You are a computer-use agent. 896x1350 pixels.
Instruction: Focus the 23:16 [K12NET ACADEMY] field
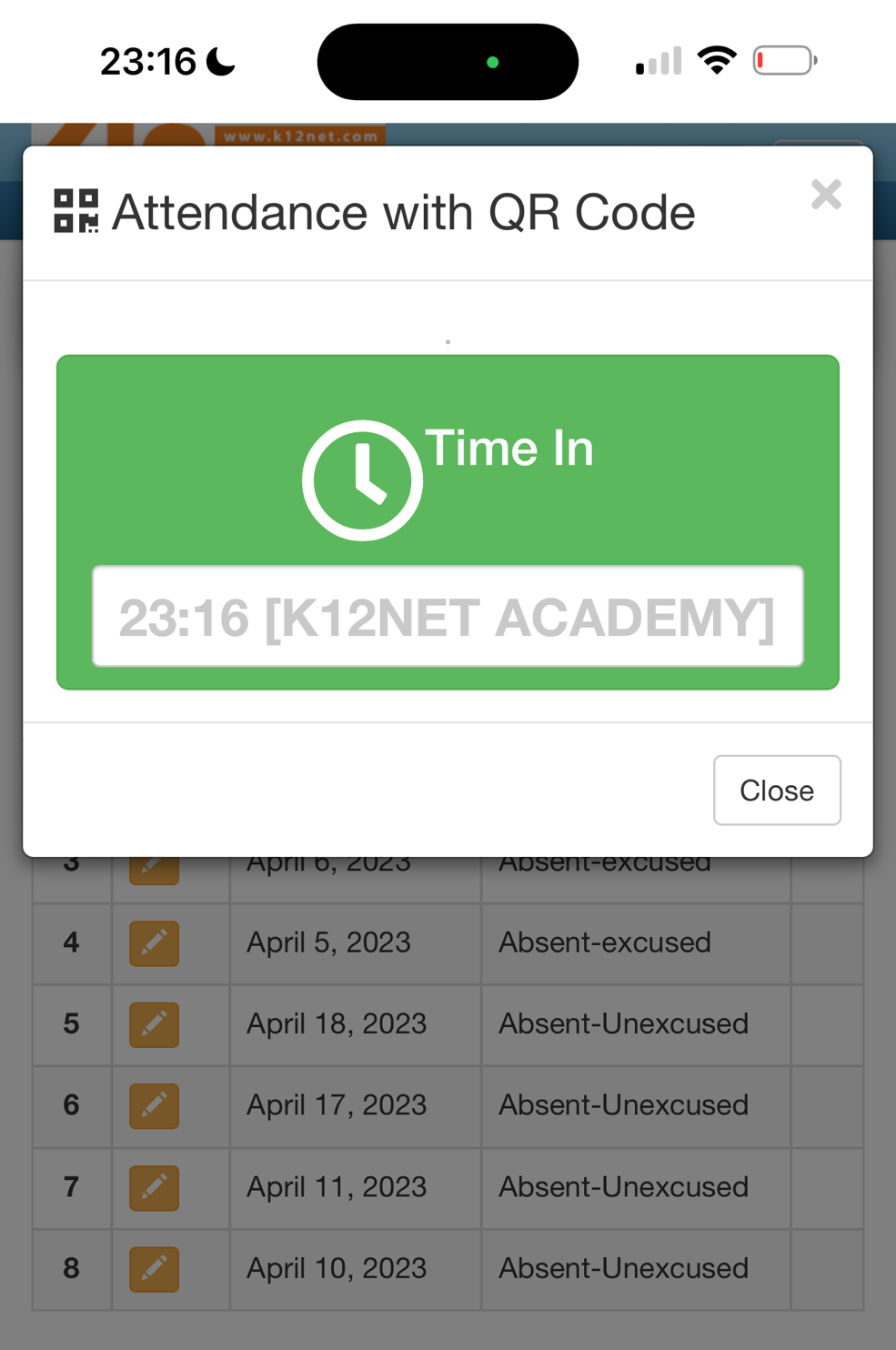click(448, 617)
